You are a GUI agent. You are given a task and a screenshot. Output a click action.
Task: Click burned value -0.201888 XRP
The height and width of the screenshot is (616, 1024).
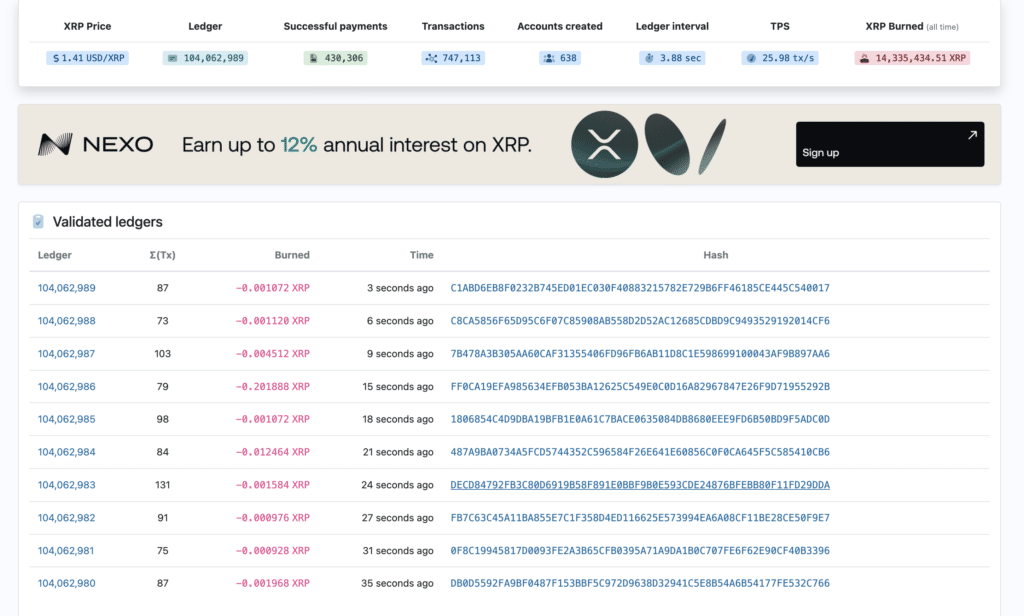(x=272, y=387)
